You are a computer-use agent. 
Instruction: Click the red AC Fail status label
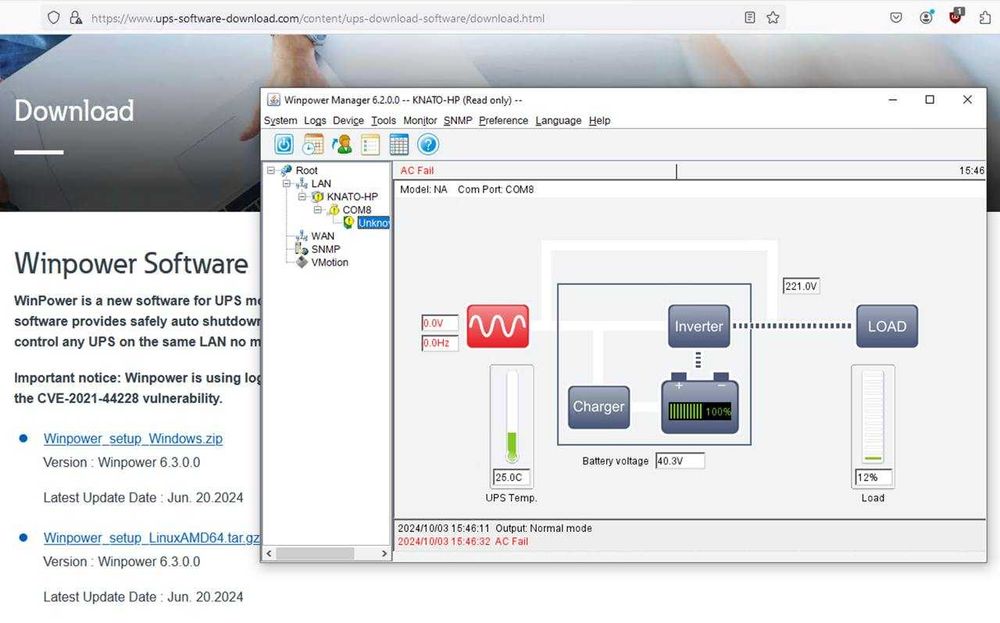(417, 171)
